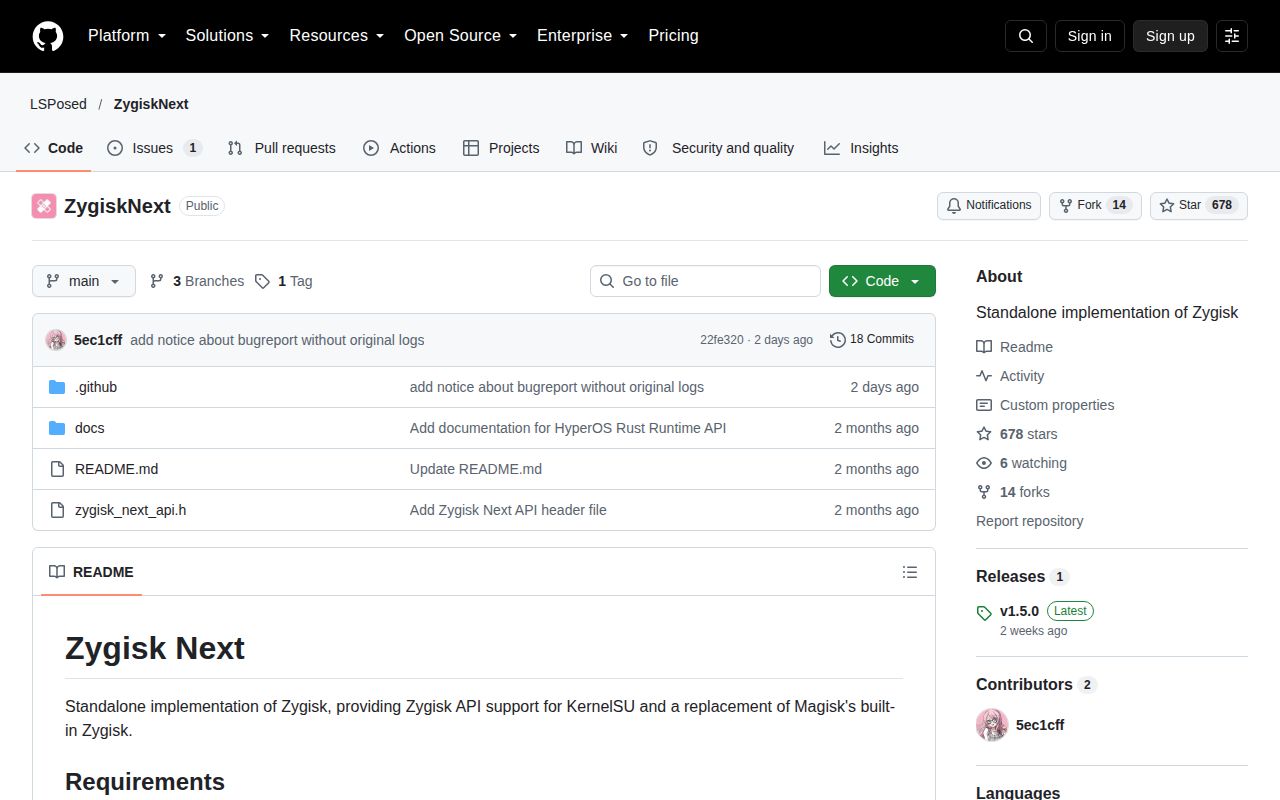Click the 5ec1cff commit author avatar
This screenshot has width=1280, height=800.
tap(56, 340)
